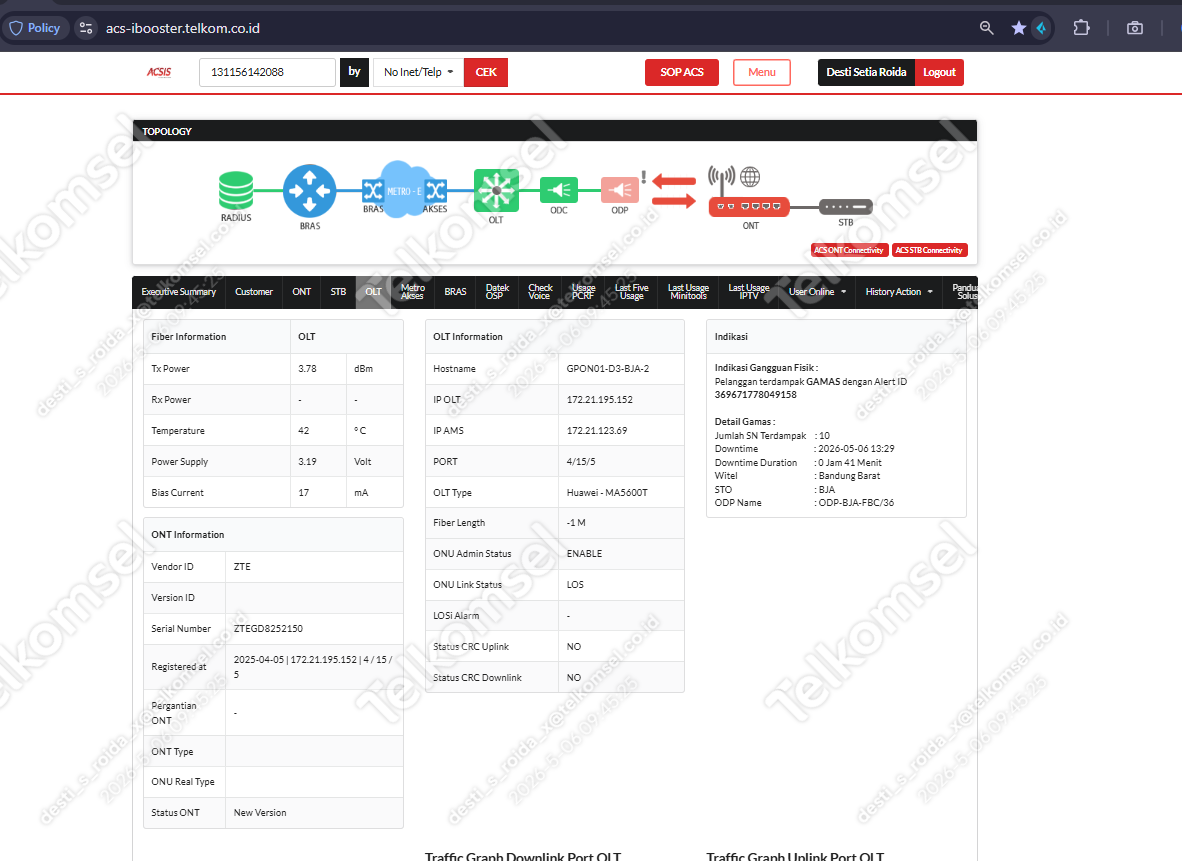
Task: Click PORT value 4/15/5
Action: tap(581, 461)
